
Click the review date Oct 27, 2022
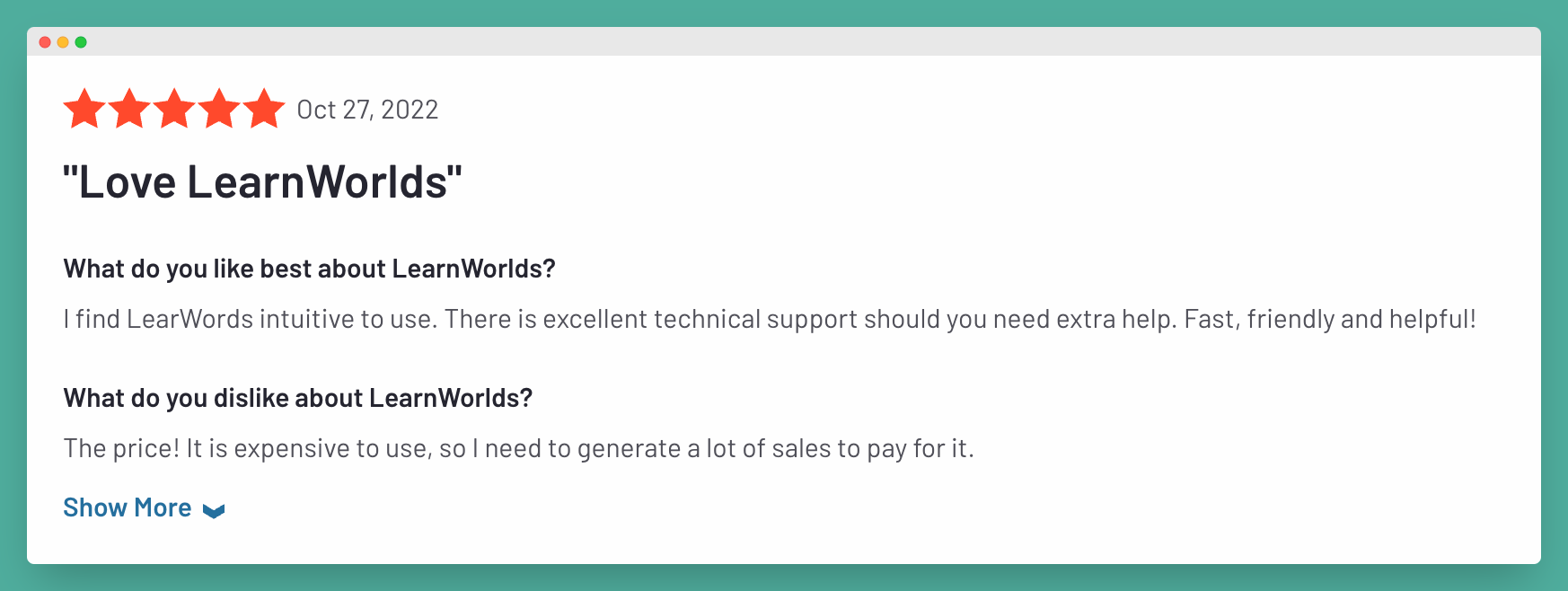[x=367, y=110]
